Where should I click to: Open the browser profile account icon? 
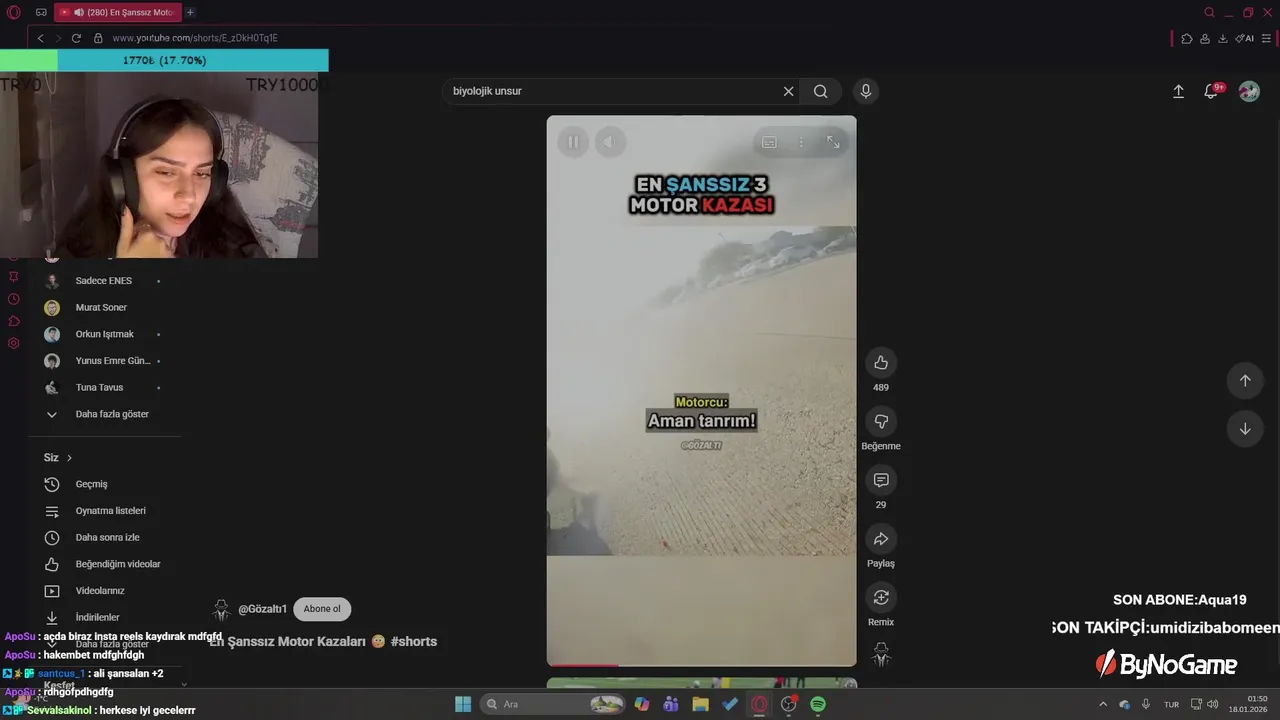pos(1205,38)
